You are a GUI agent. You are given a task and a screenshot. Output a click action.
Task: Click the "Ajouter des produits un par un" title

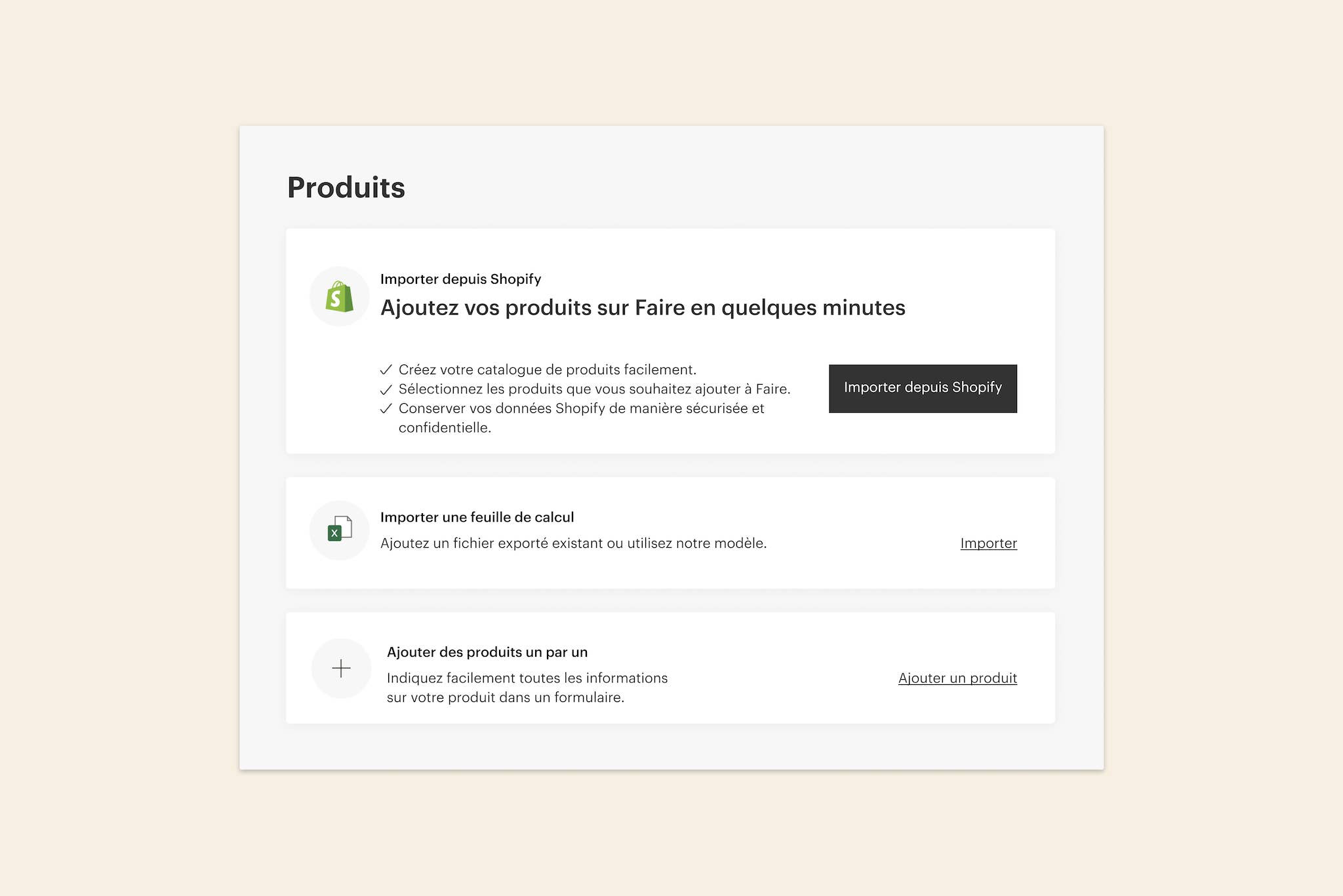click(x=487, y=652)
